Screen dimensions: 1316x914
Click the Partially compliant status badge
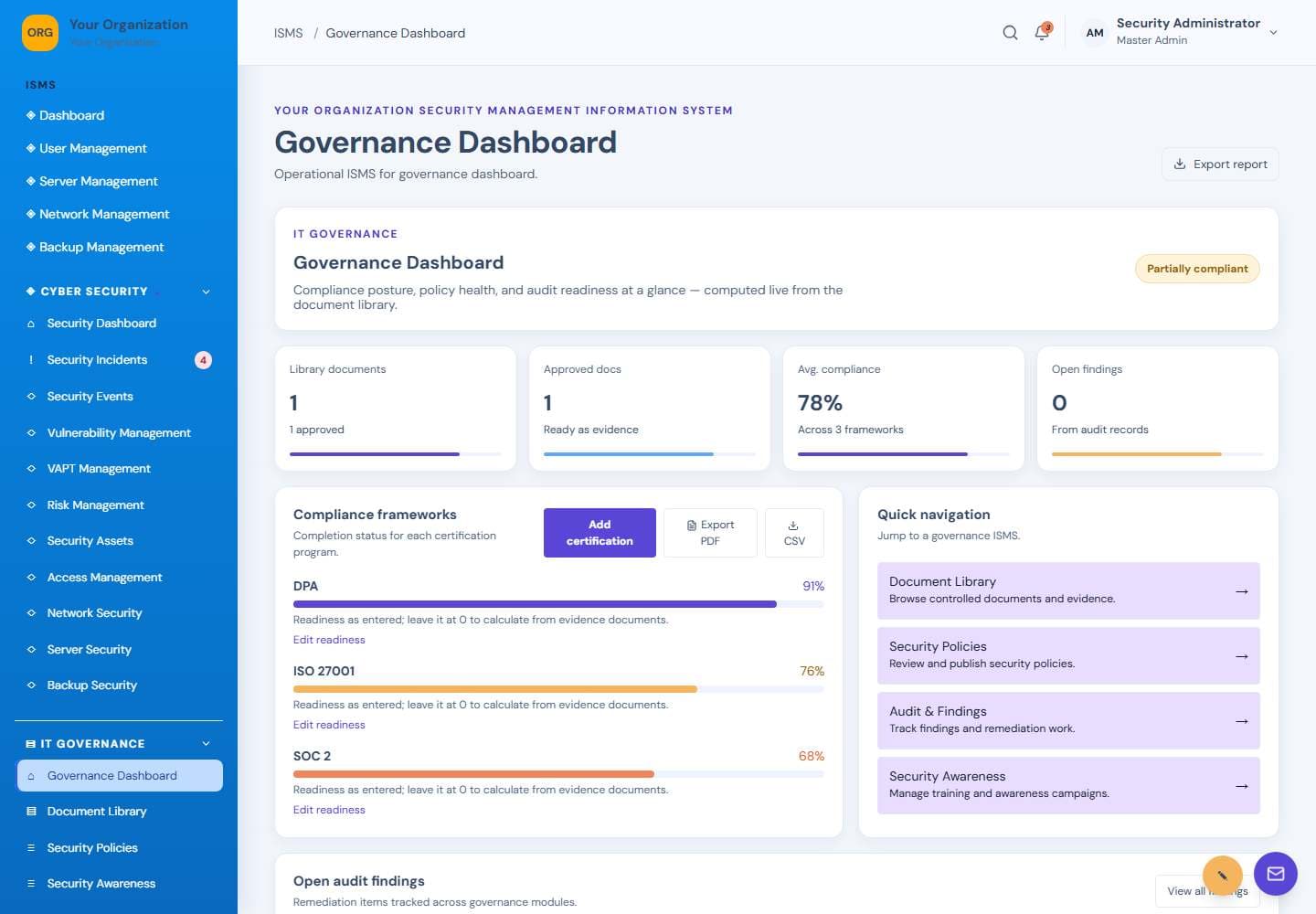point(1197,269)
